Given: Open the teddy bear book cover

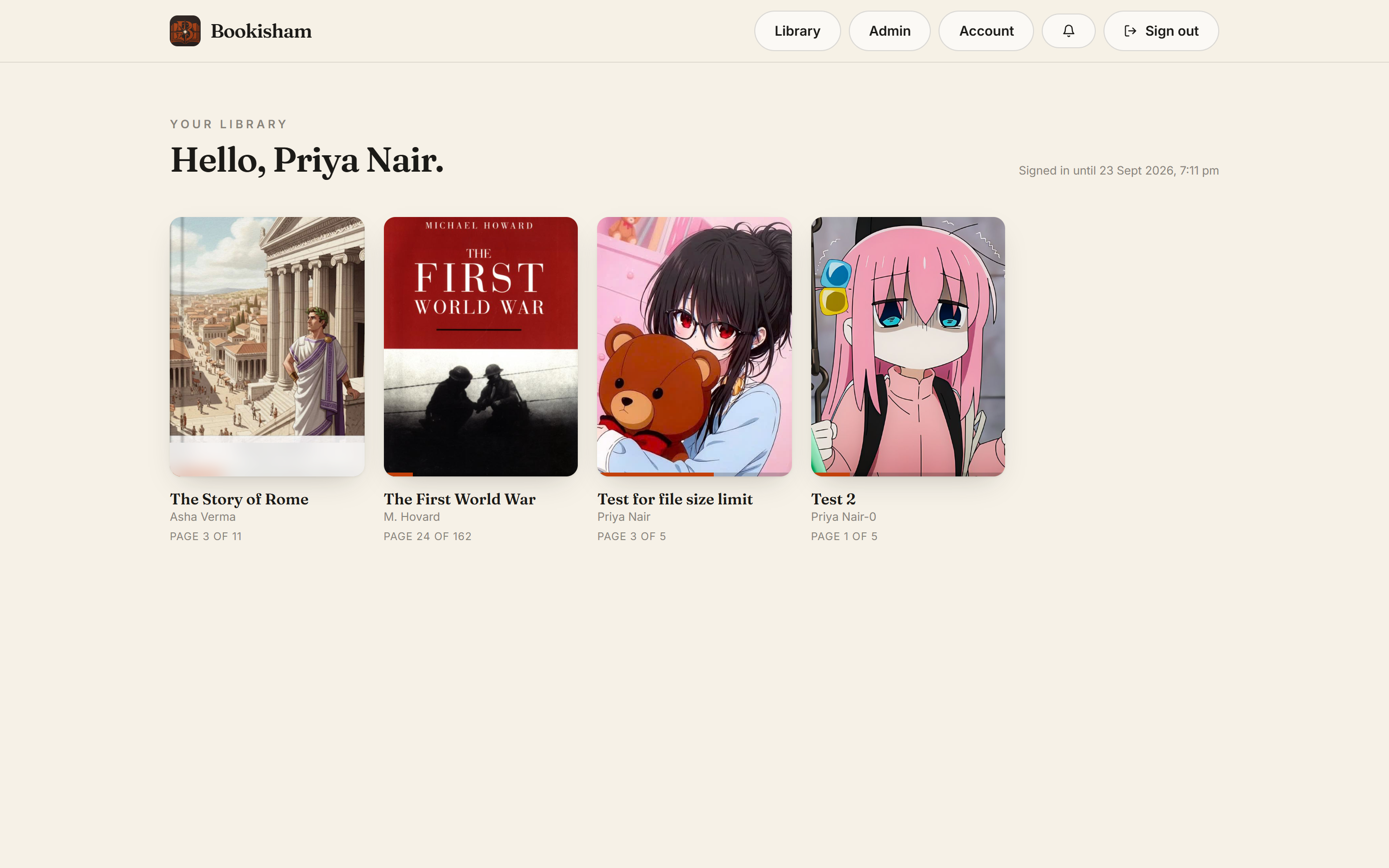Looking at the screenshot, I should pyautogui.click(x=694, y=346).
